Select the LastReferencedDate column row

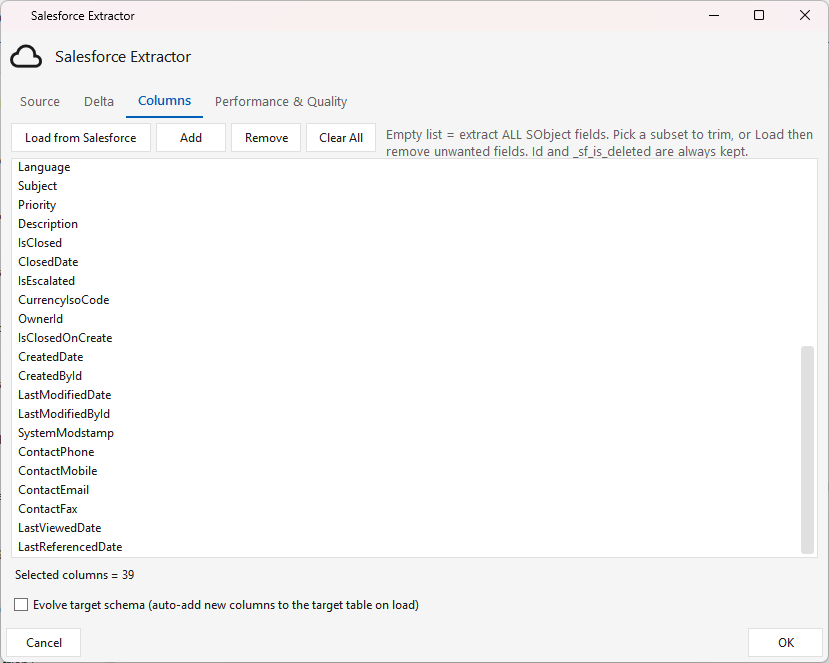[x=406, y=547]
